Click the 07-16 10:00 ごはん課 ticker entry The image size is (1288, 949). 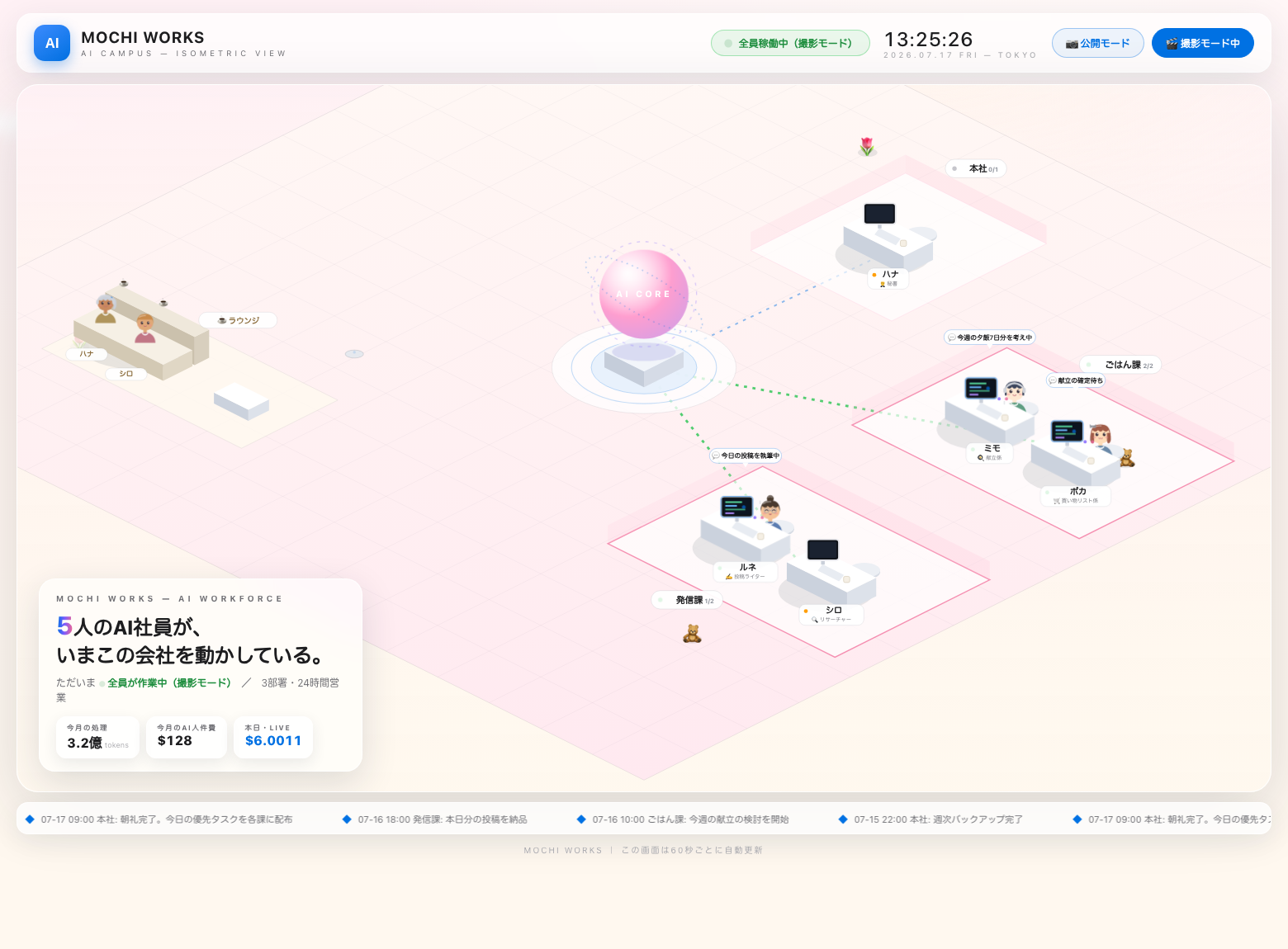click(683, 819)
